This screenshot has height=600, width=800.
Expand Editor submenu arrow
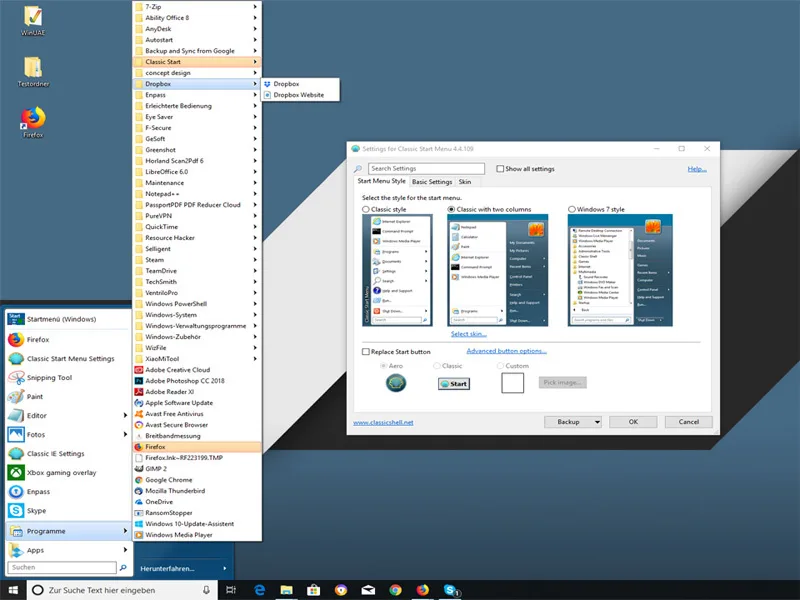(x=125, y=415)
